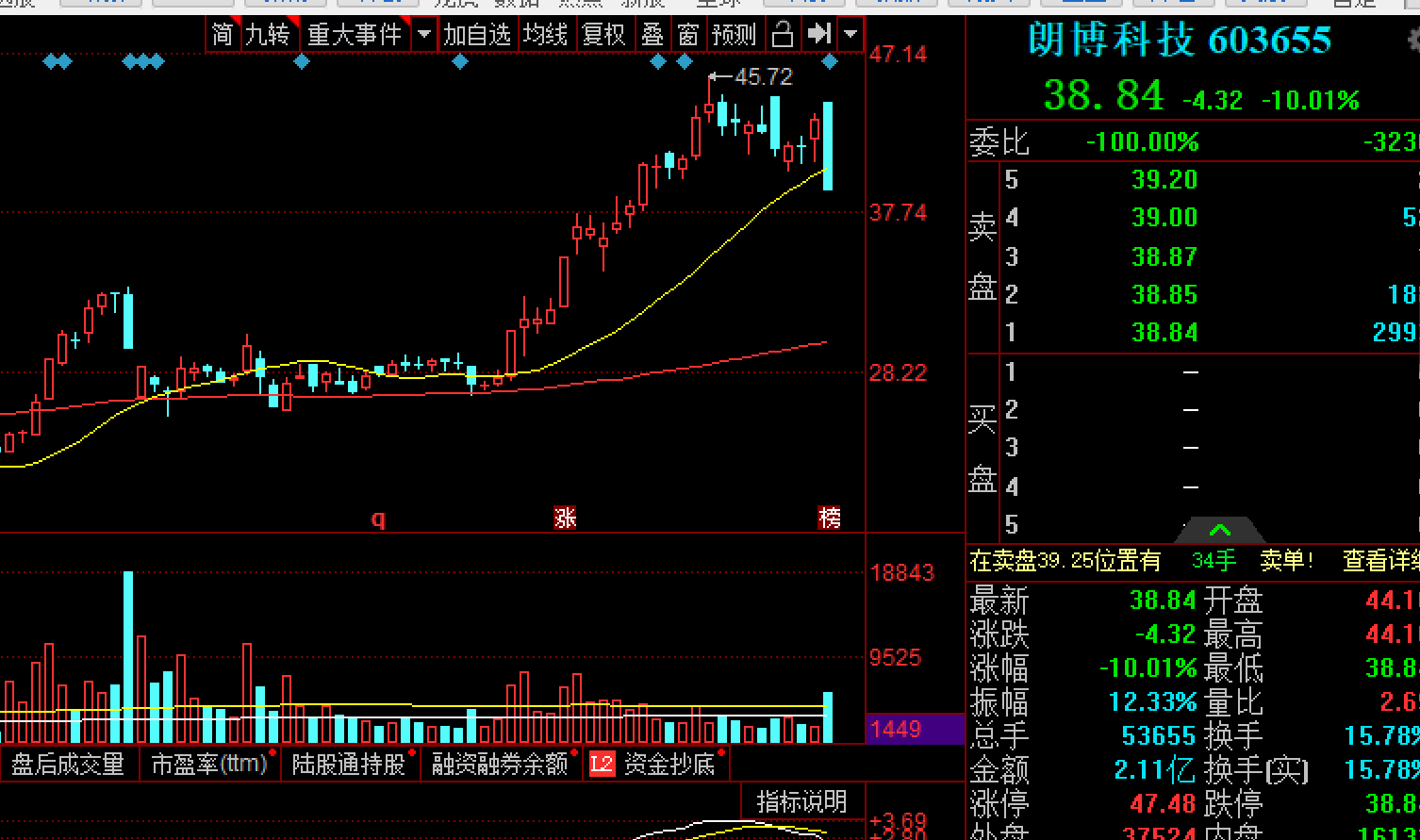The image size is (1420, 840).
Task: Click the 叠 overlay button
Action: [652, 35]
